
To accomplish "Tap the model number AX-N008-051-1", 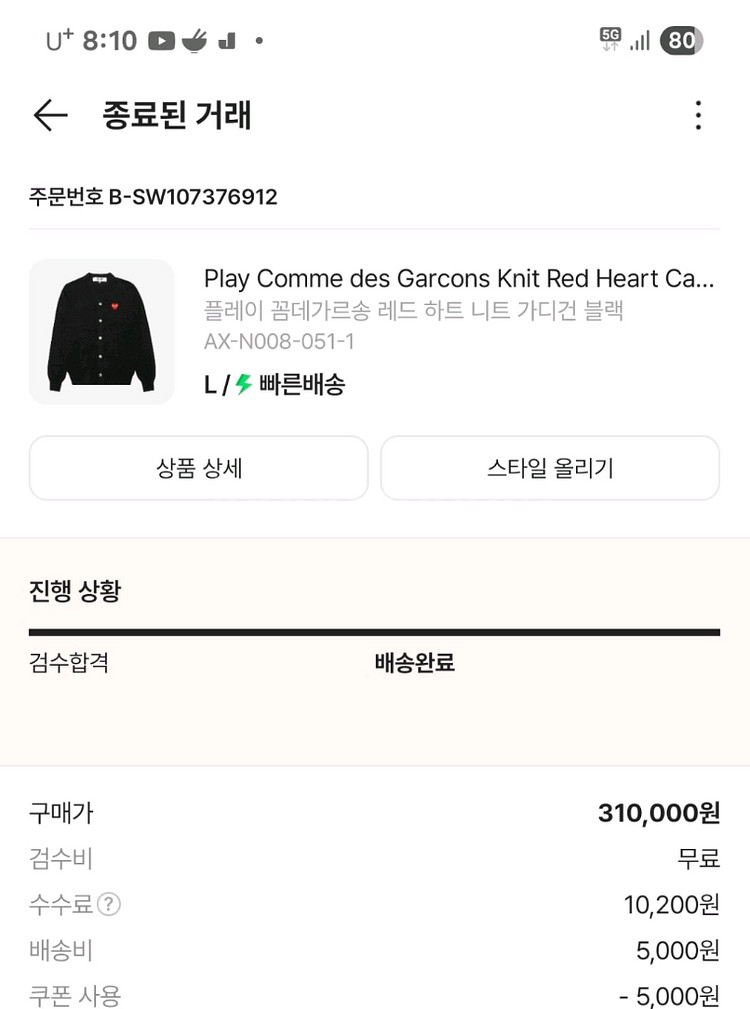I will pyautogui.click(x=279, y=342).
